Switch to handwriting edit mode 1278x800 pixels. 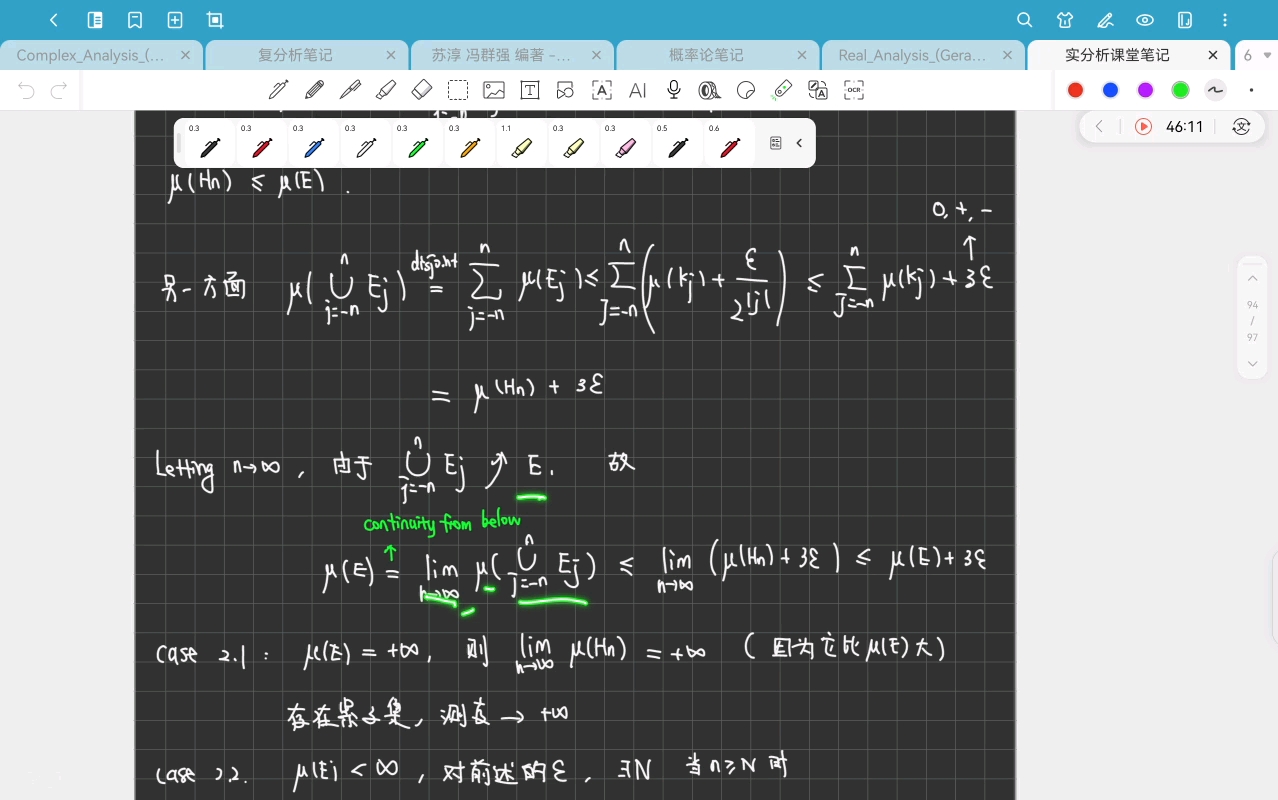point(1105,20)
